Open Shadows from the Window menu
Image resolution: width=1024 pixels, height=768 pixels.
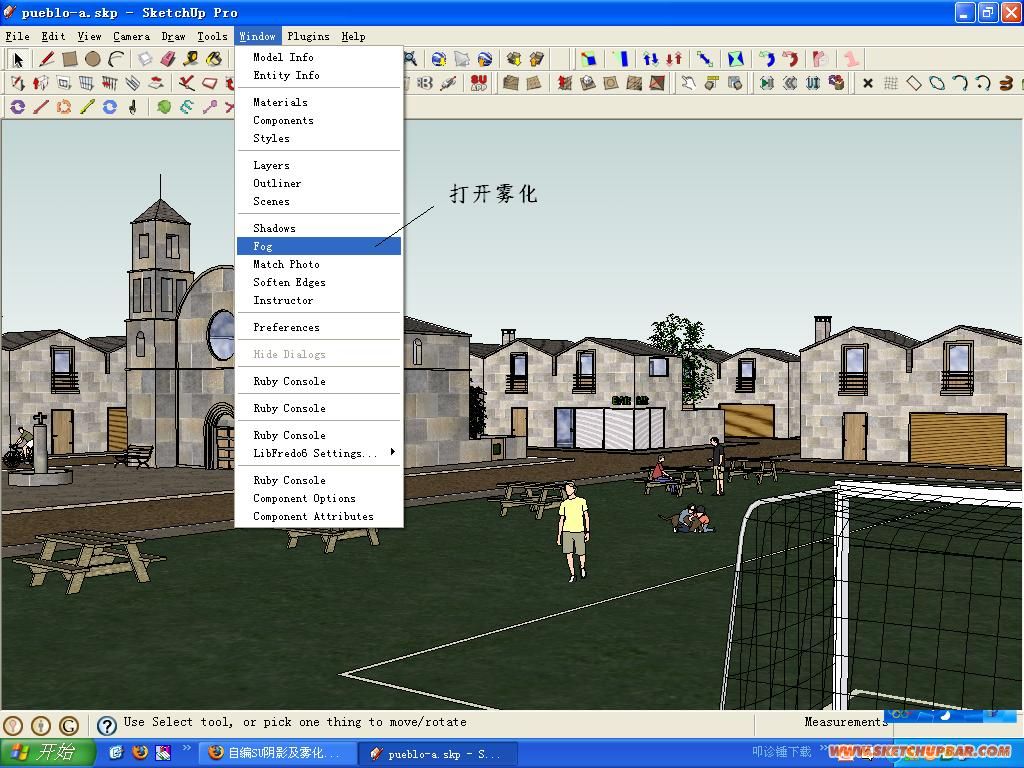coord(319,228)
